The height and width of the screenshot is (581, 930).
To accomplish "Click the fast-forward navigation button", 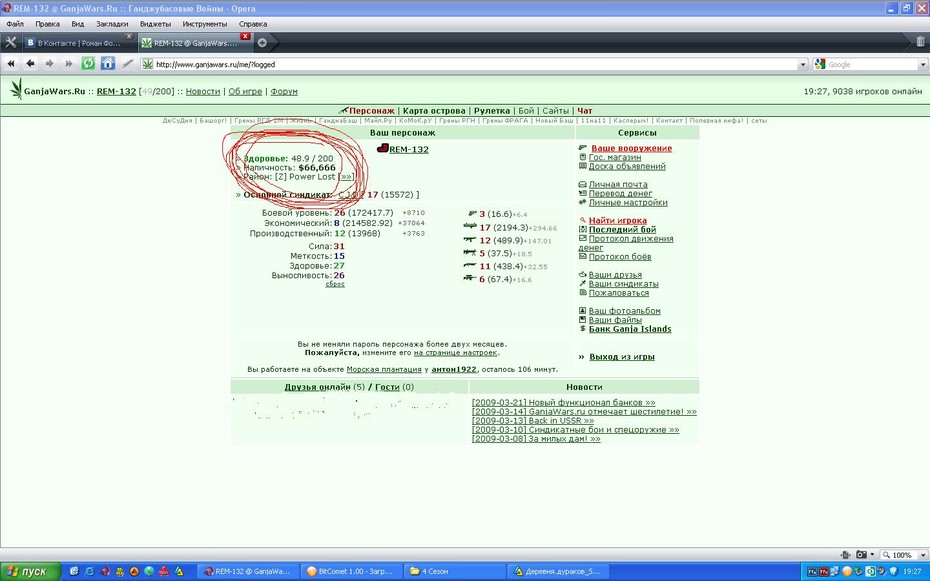I will click(68, 63).
